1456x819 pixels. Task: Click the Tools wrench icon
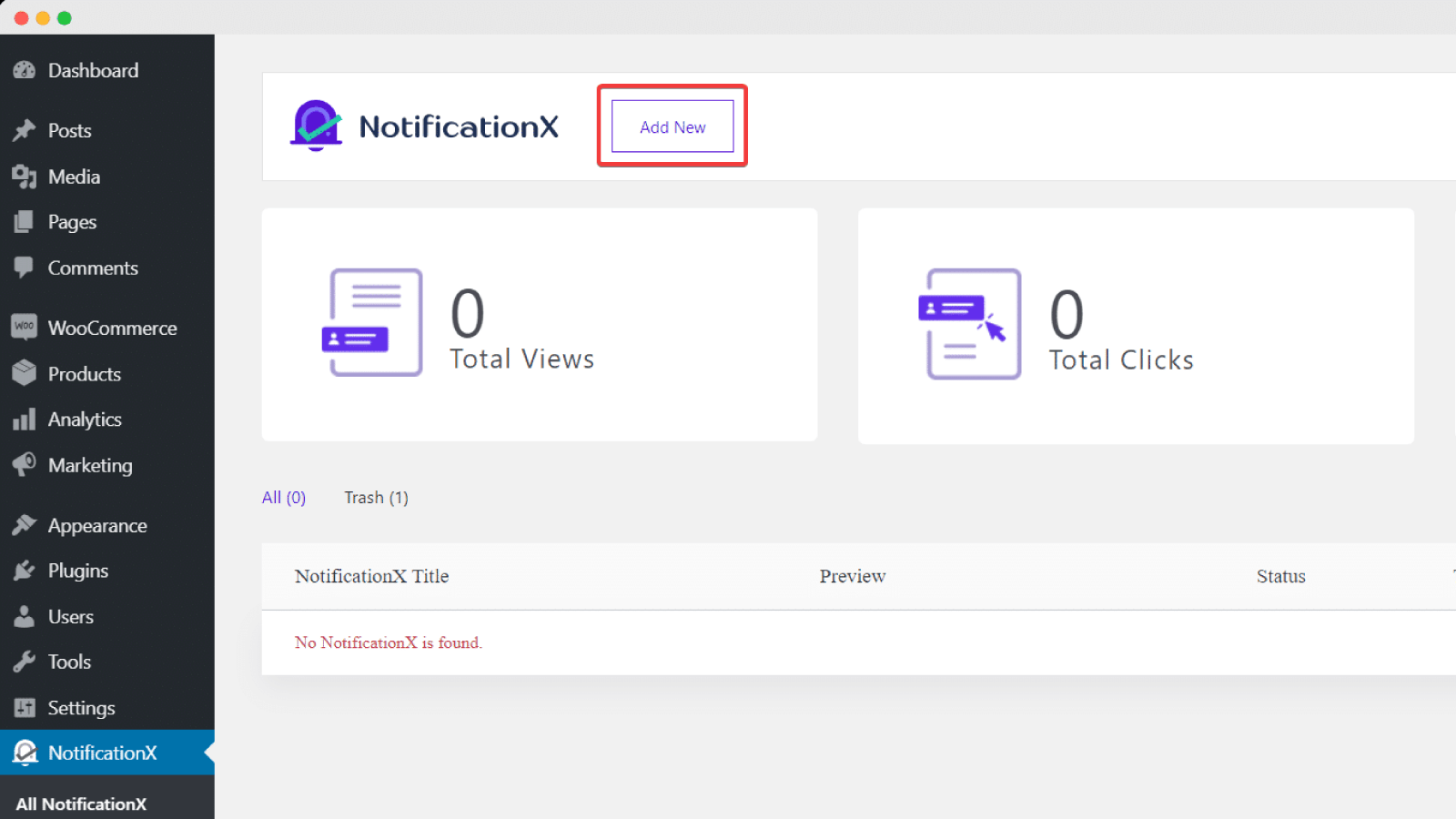pos(25,662)
